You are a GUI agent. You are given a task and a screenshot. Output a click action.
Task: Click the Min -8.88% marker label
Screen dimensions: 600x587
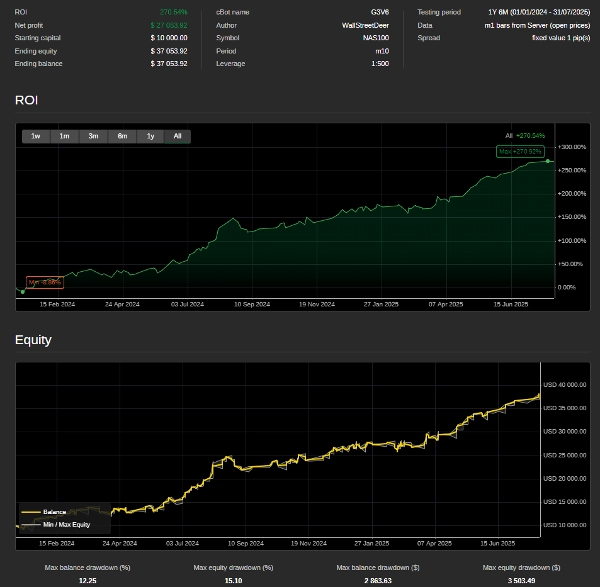coord(45,282)
